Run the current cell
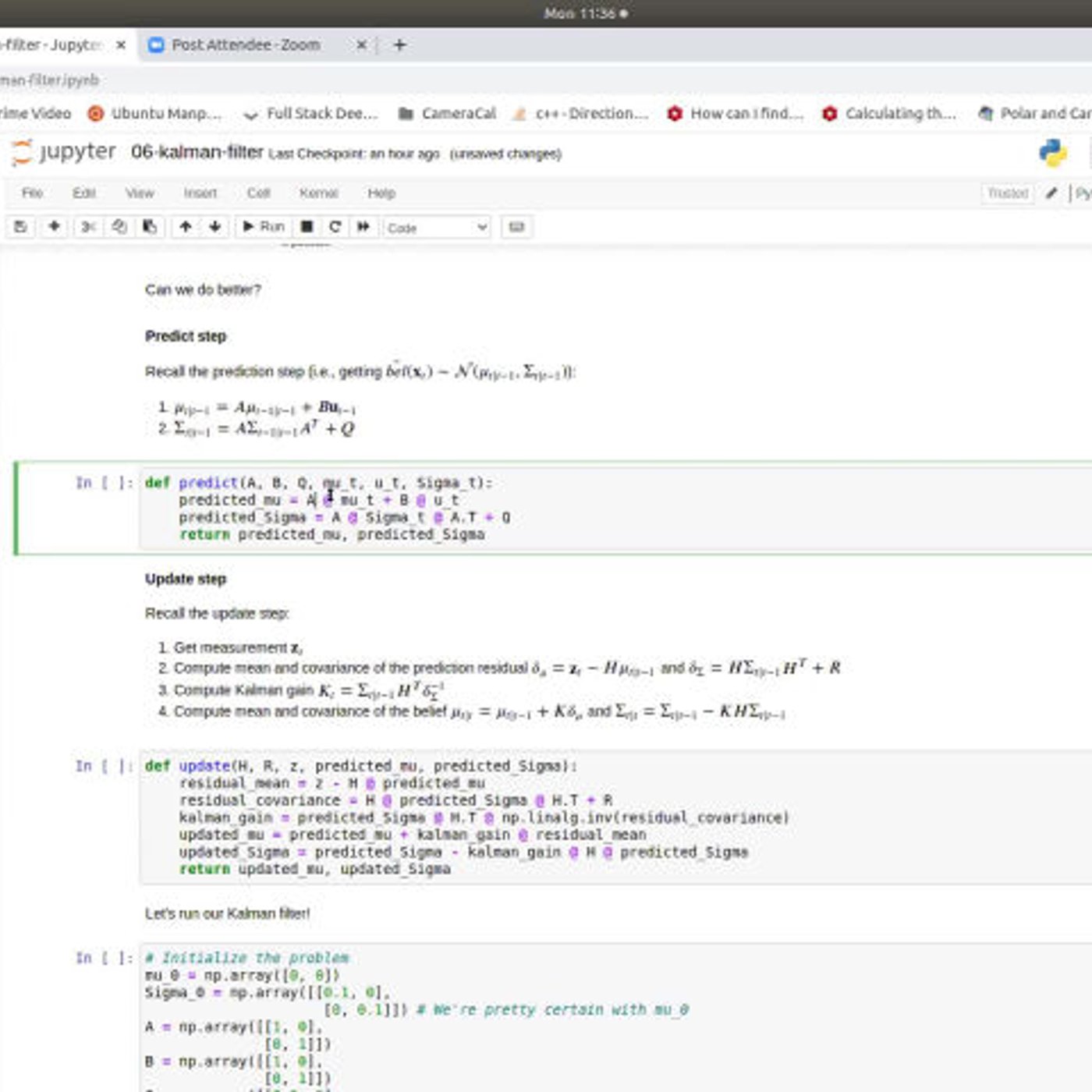 coord(264,227)
